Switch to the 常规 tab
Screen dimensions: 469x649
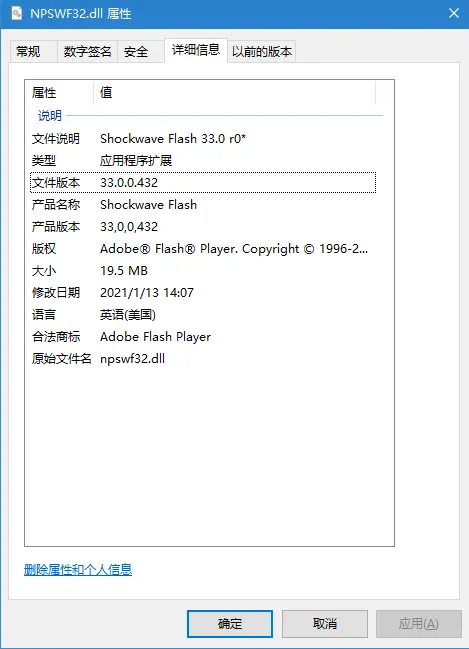pos(33,51)
